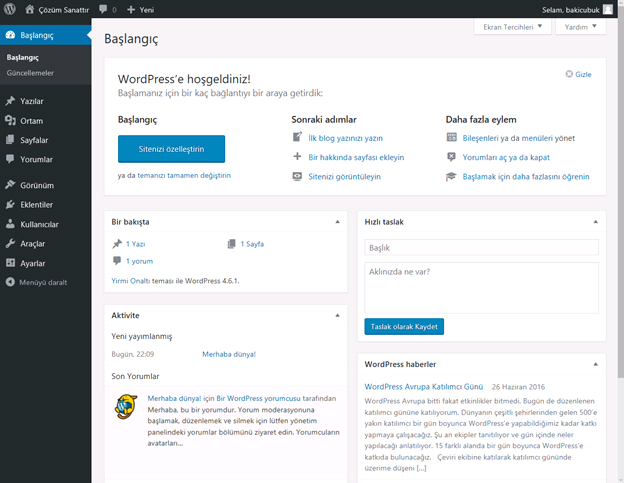Click the Sayfalar pages icon
624x483 pixels.
tap(10, 140)
